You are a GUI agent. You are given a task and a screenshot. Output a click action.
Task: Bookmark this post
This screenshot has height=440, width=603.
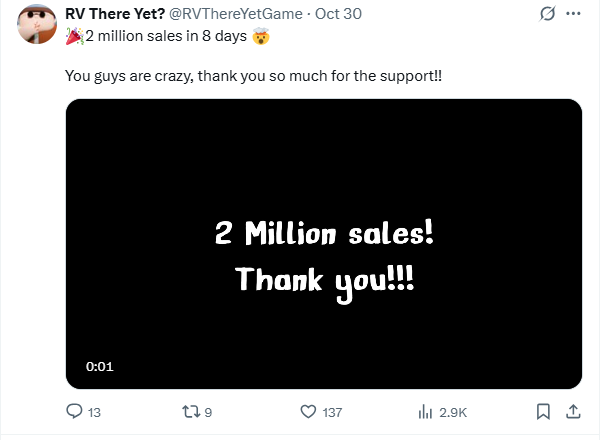(543, 412)
